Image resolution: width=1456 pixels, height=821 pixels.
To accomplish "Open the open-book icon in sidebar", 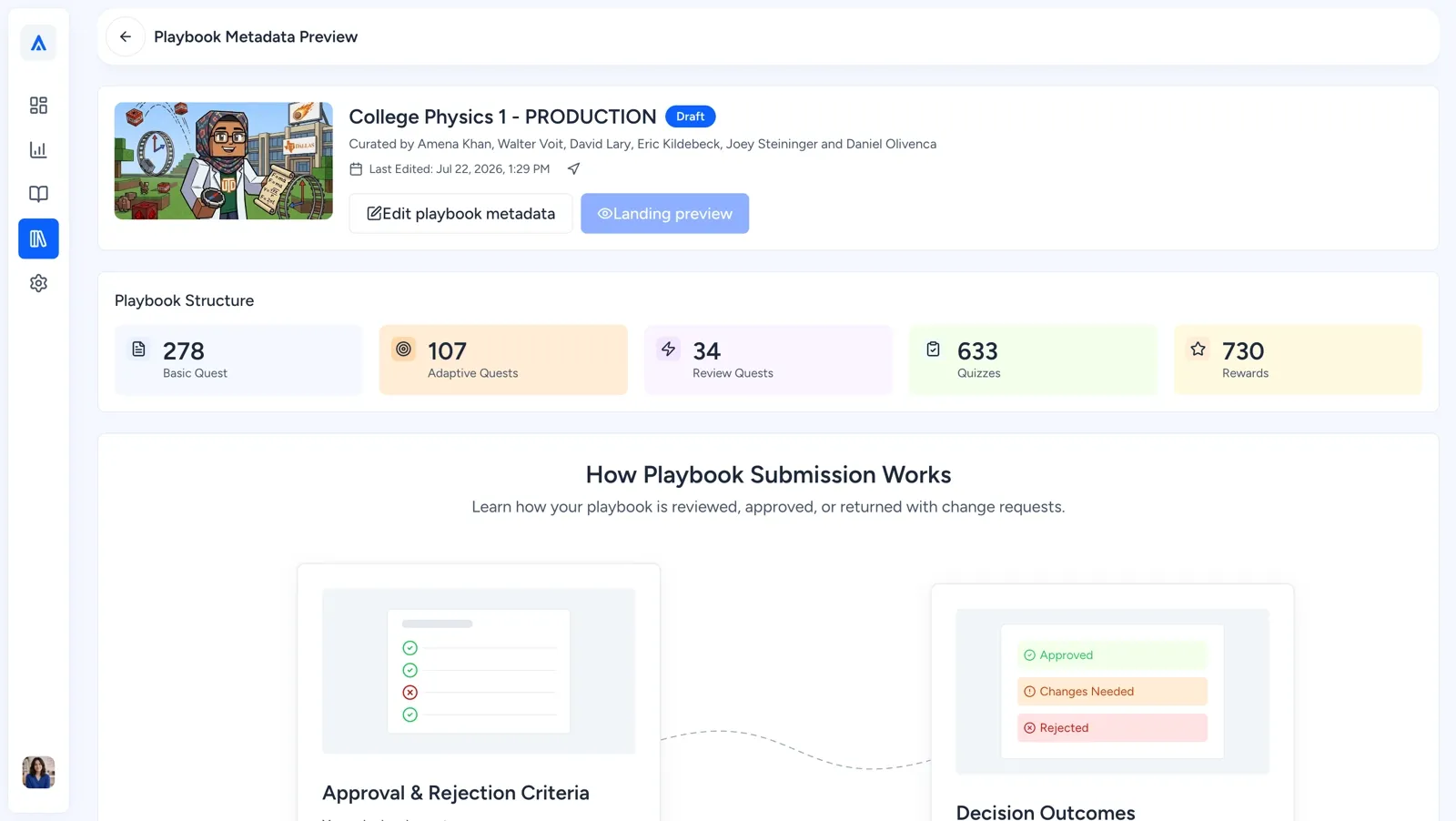I will 38,194.
